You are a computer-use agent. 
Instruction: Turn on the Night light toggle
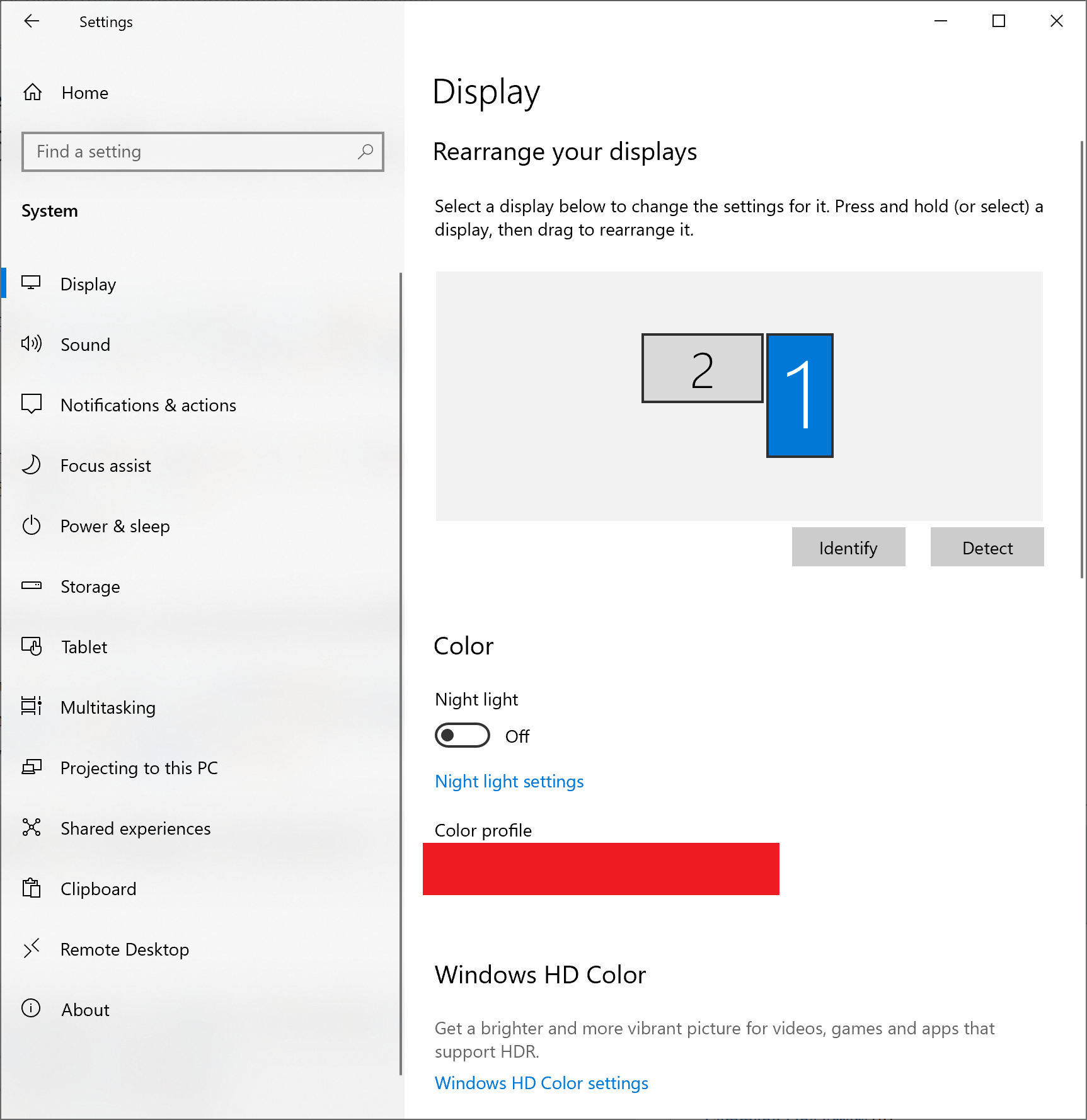(x=462, y=735)
